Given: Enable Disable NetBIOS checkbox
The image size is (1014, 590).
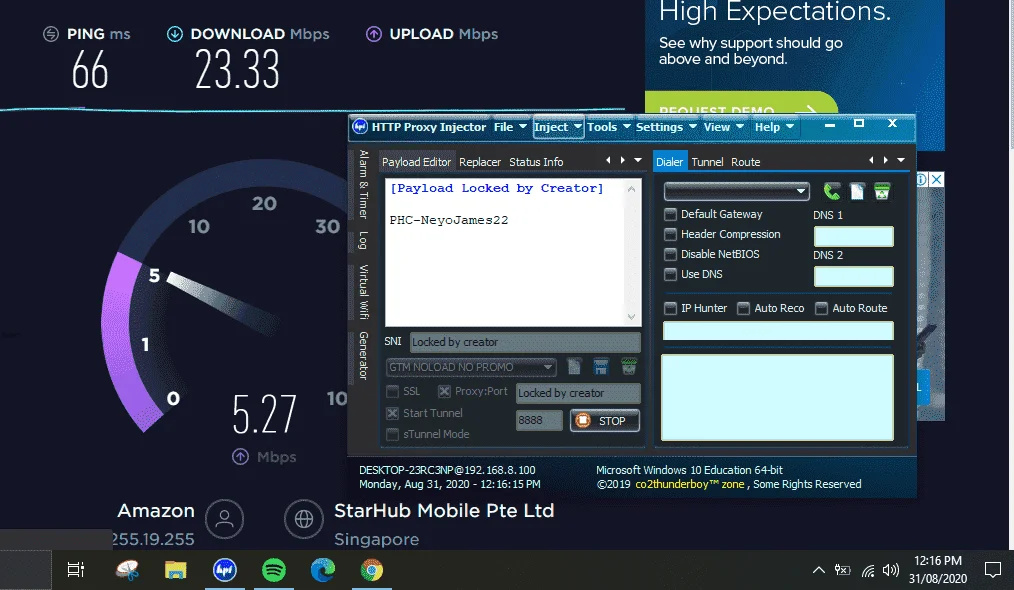Looking at the screenshot, I should (671, 254).
